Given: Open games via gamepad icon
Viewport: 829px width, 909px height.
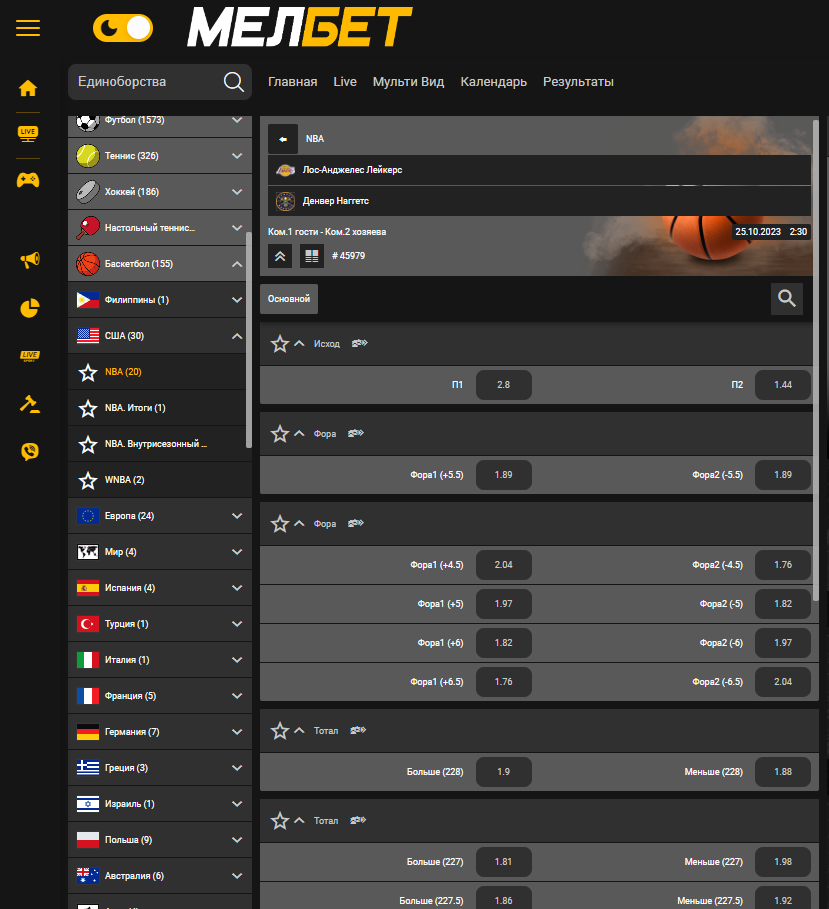Looking at the screenshot, I should 28,180.
